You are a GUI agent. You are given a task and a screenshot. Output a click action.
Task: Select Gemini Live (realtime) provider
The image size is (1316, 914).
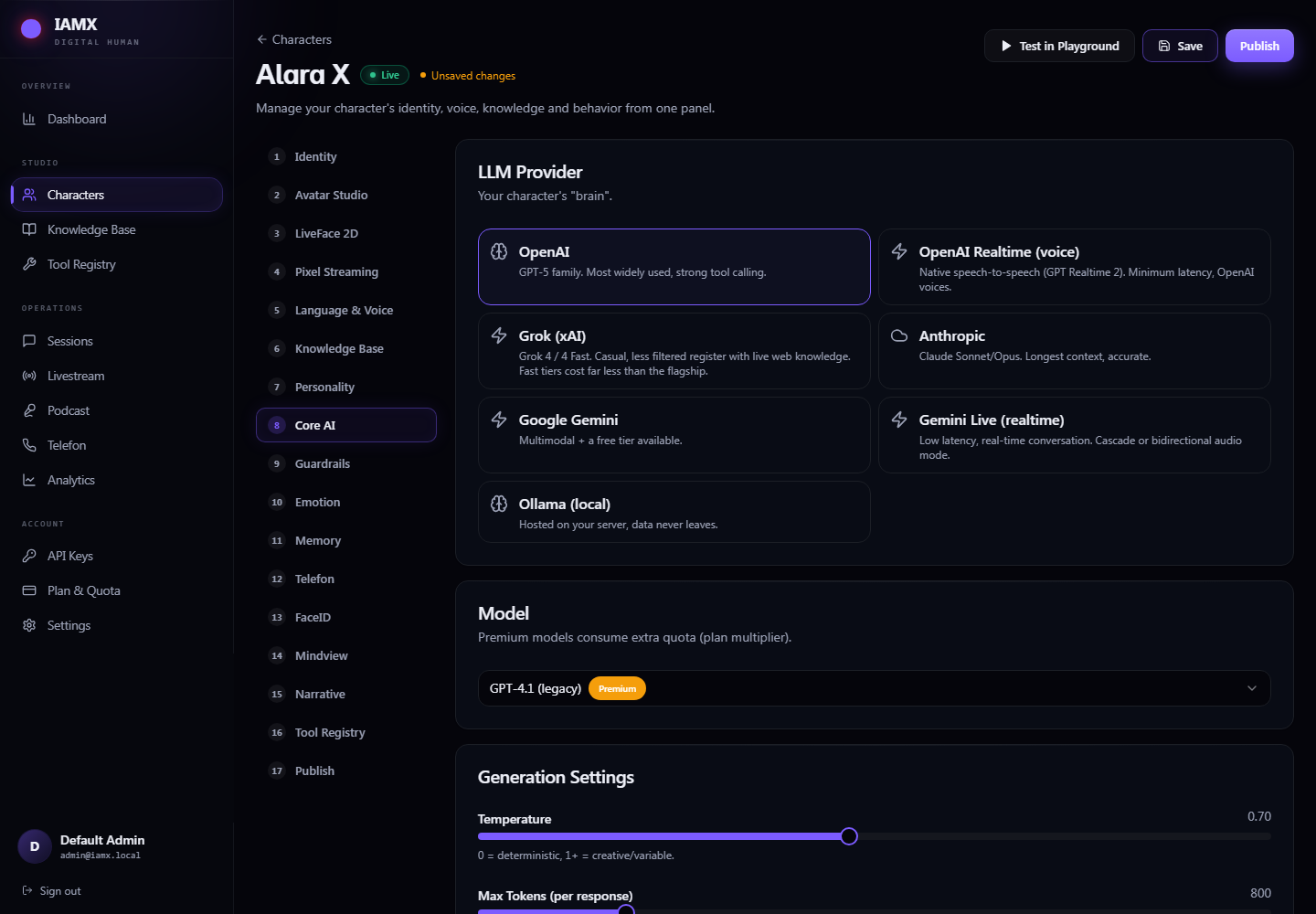point(1074,435)
